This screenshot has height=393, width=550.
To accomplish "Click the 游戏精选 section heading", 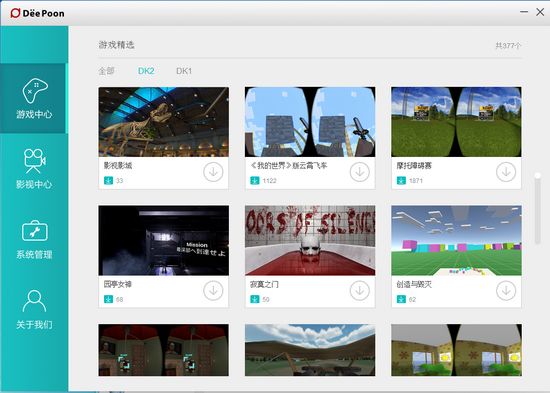I will (x=116, y=45).
